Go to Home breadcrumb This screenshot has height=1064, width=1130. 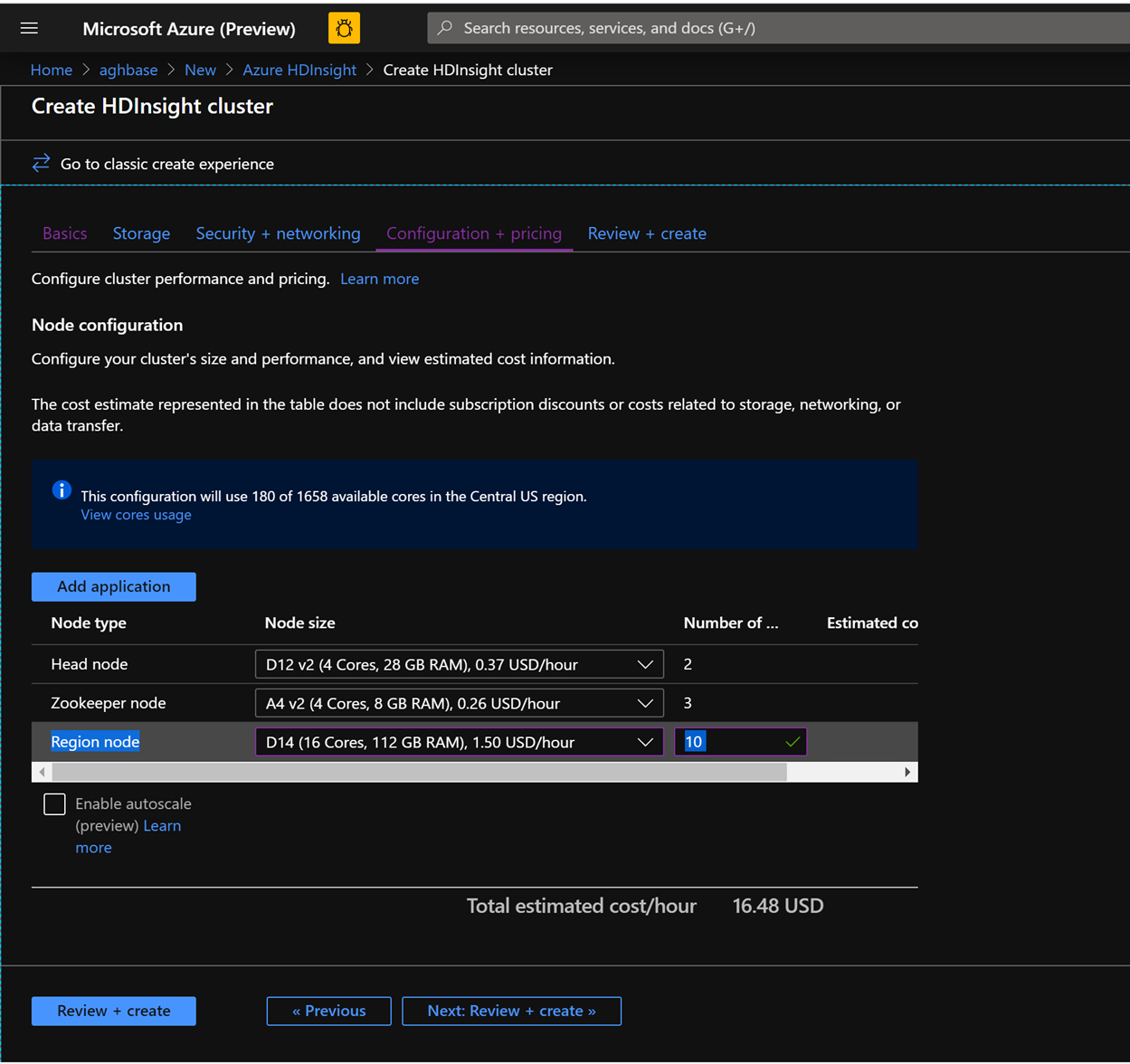tap(51, 70)
